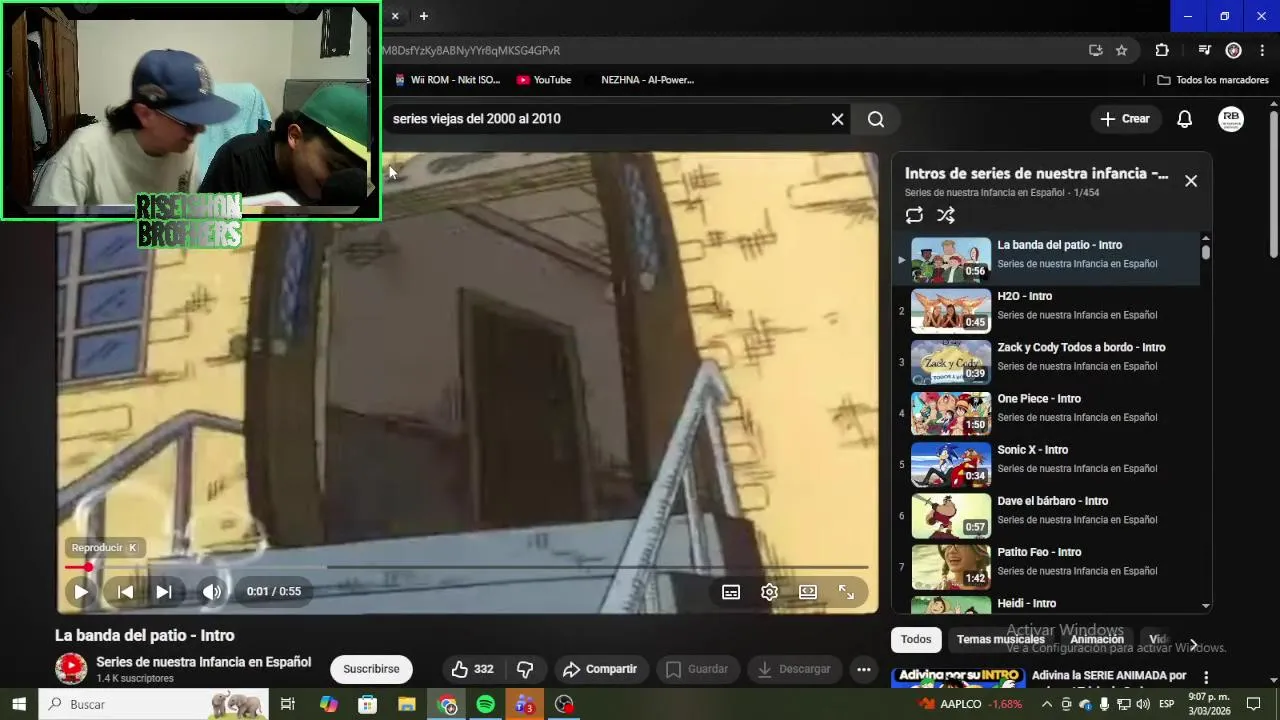Toggle subtitles in the video player
The image size is (1280, 720).
[x=731, y=592]
